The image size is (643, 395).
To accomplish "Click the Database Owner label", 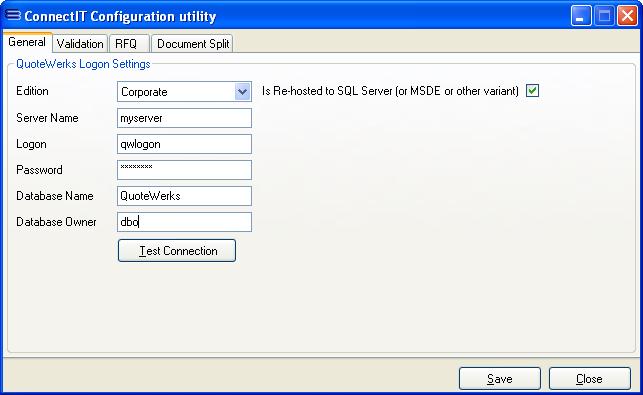I will [56, 222].
